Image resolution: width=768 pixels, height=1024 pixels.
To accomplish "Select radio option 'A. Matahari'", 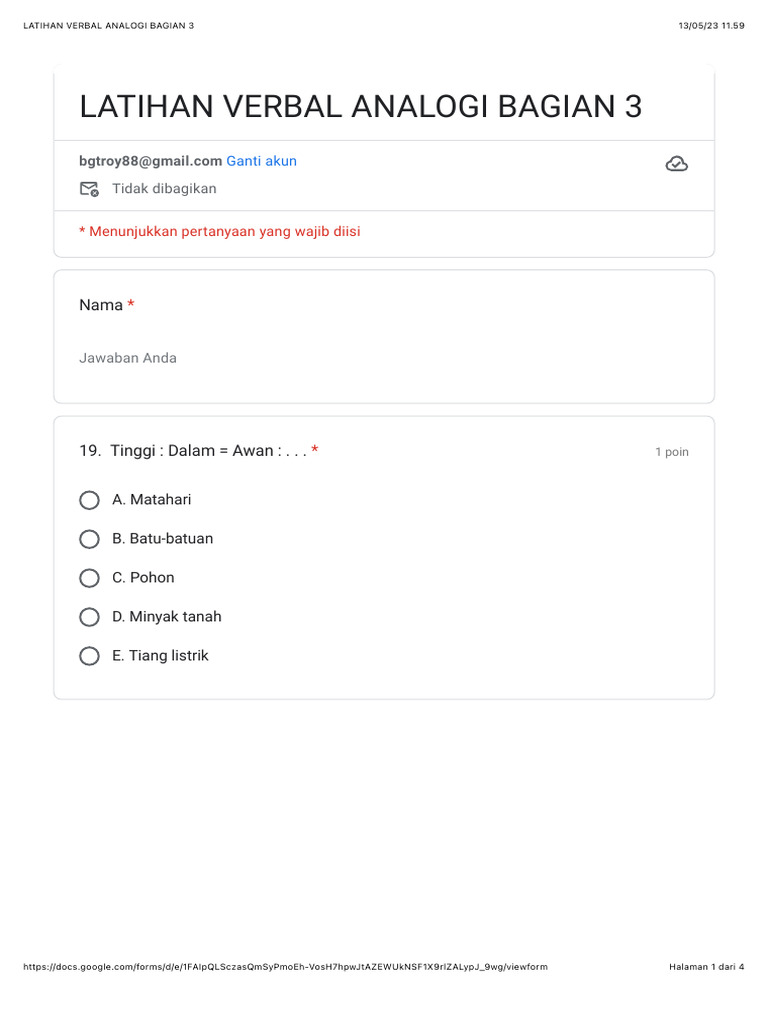I will (89, 500).
